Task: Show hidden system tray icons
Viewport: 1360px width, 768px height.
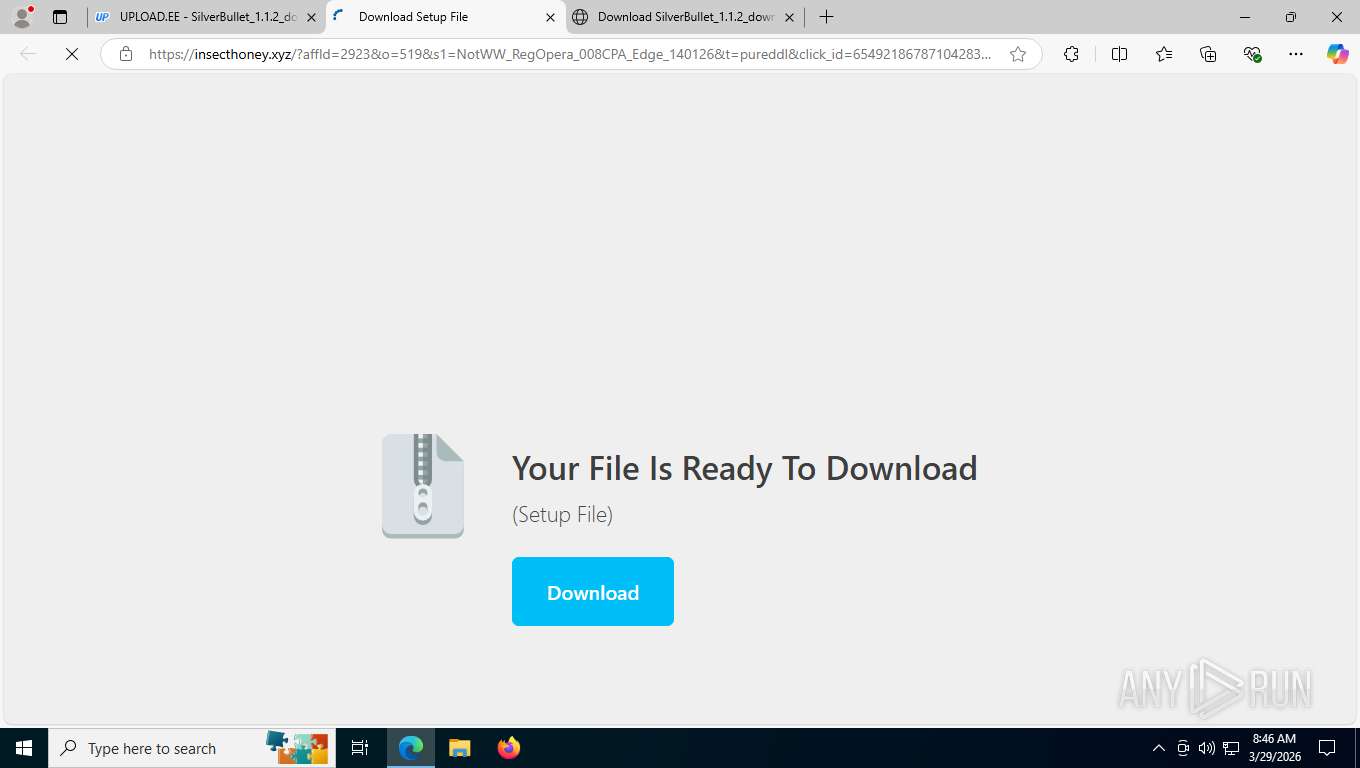Action: (x=1159, y=748)
